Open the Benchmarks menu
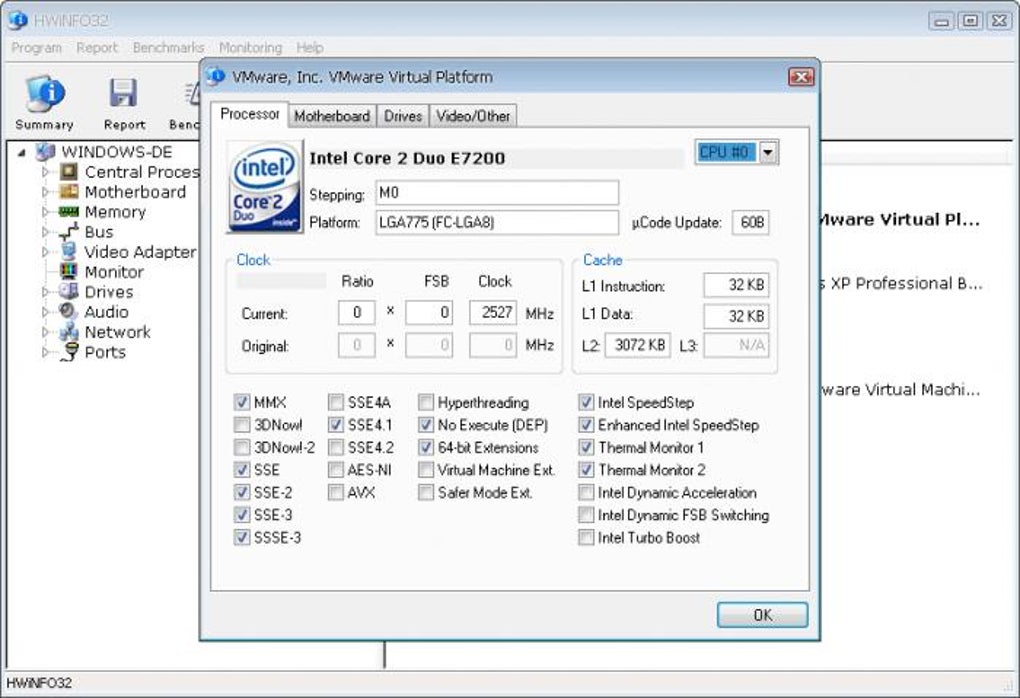Screen dimensions: 1020x698 click(x=168, y=47)
